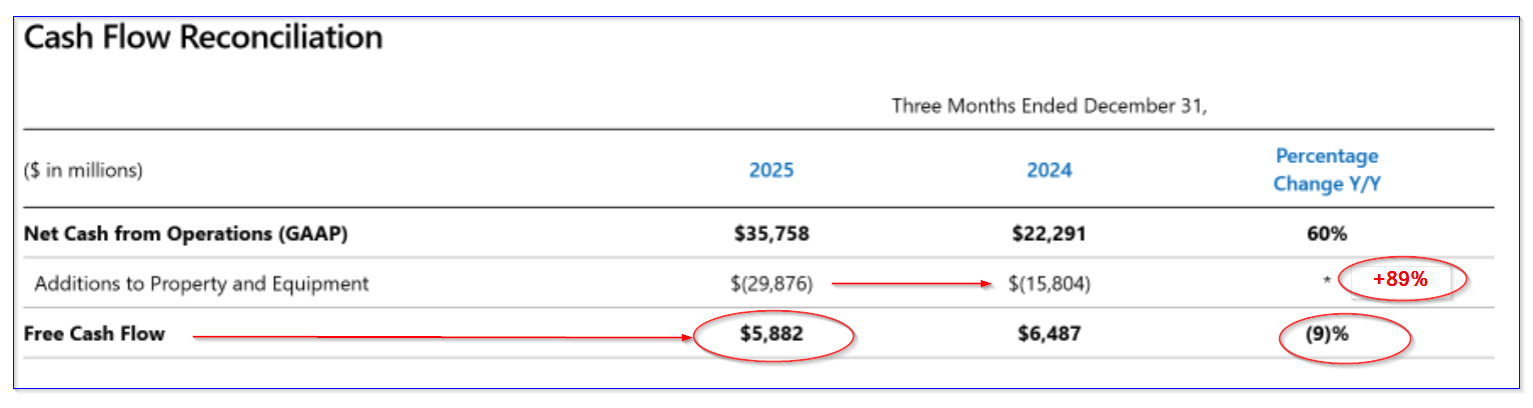Click the red +89% annotation box
Image resolution: width=1533 pixels, height=408 pixels.
[1400, 282]
